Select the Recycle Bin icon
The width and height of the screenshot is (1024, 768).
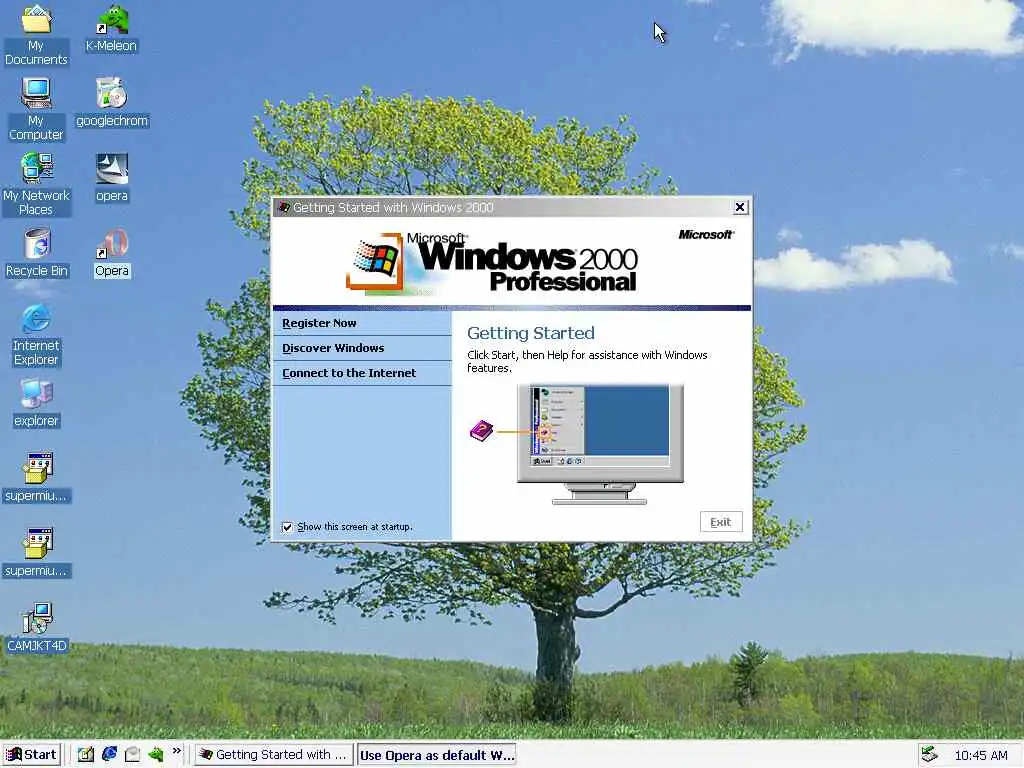pyautogui.click(x=37, y=253)
